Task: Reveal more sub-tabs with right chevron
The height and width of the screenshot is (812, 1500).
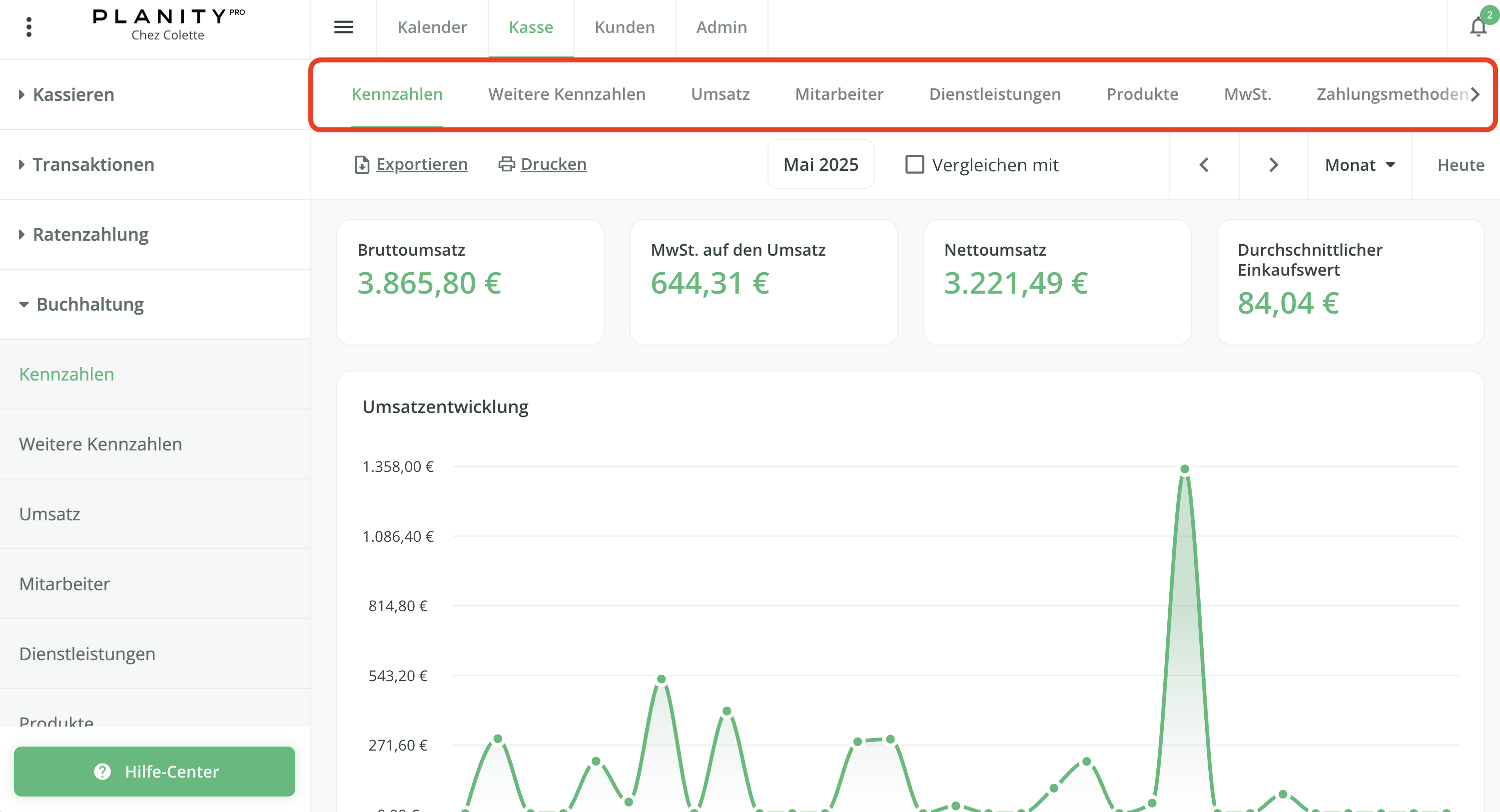Action: click(x=1475, y=94)
